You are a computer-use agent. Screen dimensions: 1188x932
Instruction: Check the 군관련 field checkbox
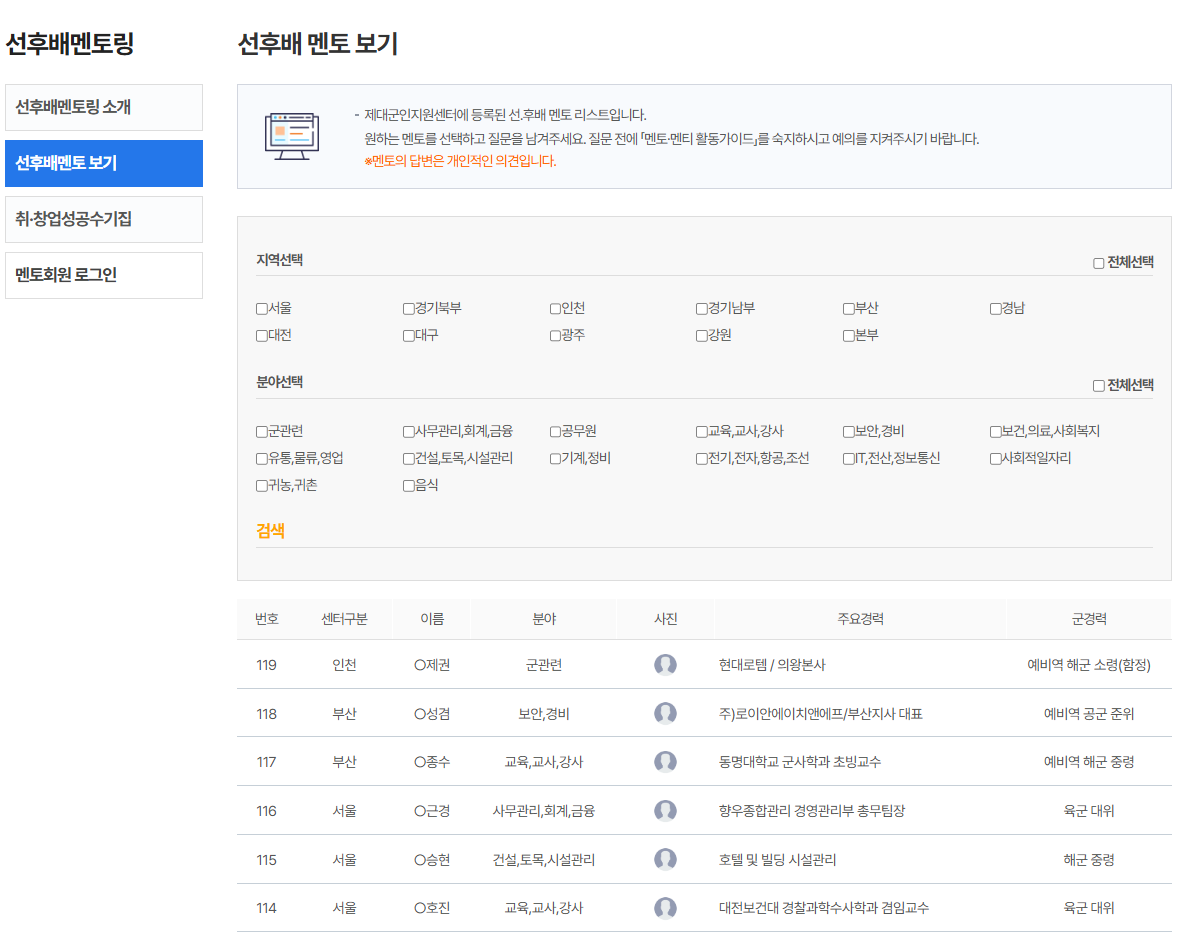[x=261, y=431]
